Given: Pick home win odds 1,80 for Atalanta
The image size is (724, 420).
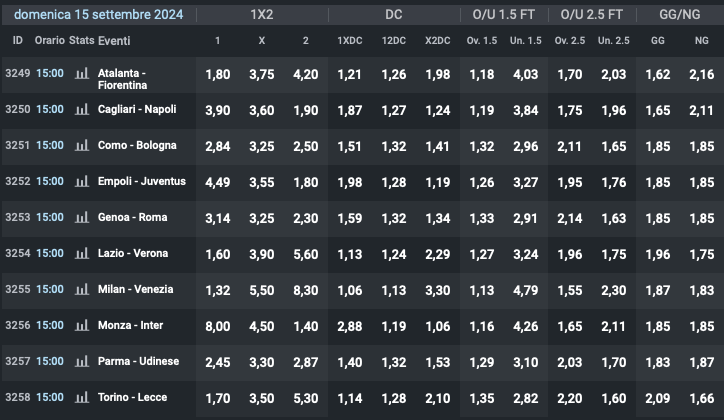Looking at the screenshot, I should coord(218,74).
